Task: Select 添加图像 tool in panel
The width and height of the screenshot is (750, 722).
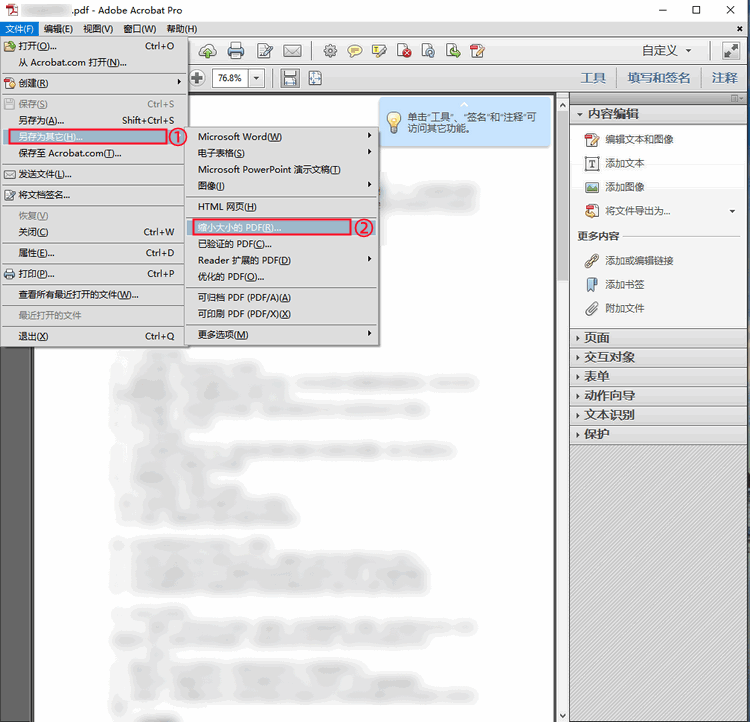Action: click(x=615, y=187)
